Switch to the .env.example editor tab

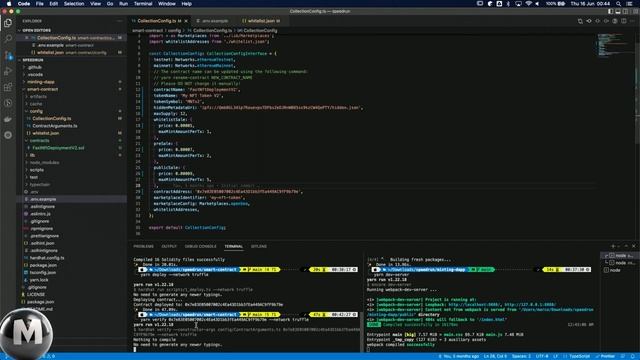tap(215, 21)
